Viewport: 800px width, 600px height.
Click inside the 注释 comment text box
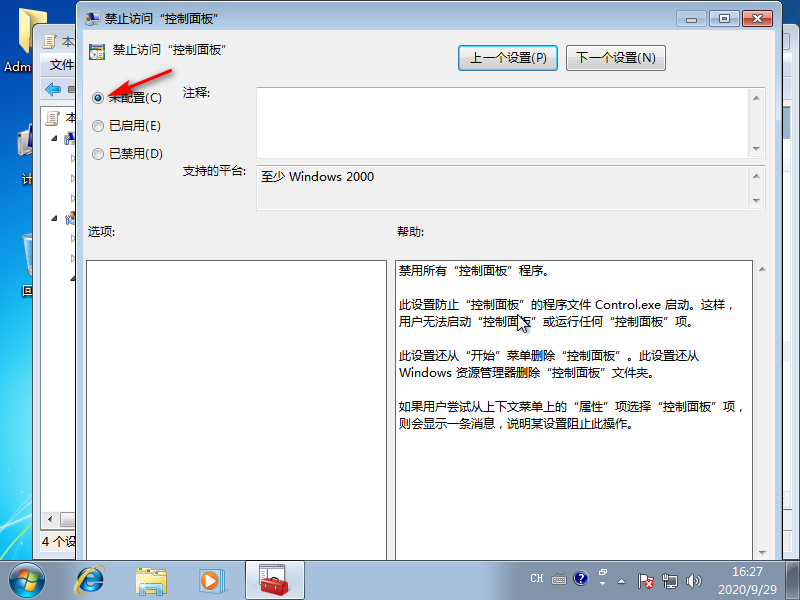pos(500,122)
